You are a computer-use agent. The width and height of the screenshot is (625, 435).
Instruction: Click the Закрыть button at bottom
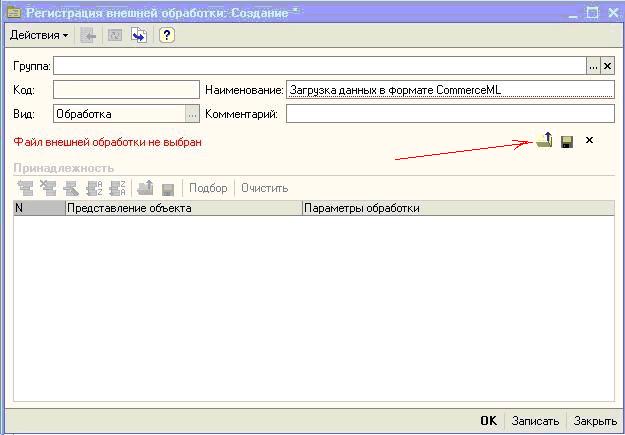(x=595, y=421)
